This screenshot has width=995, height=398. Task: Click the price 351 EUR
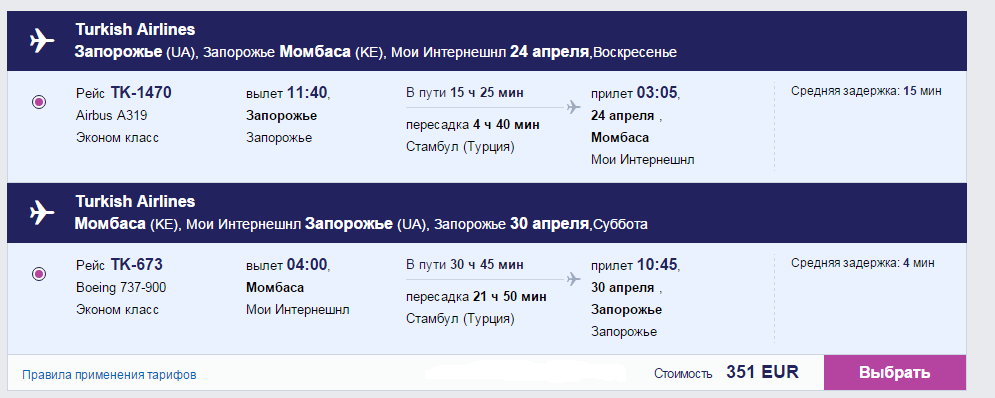click(763, 372)
